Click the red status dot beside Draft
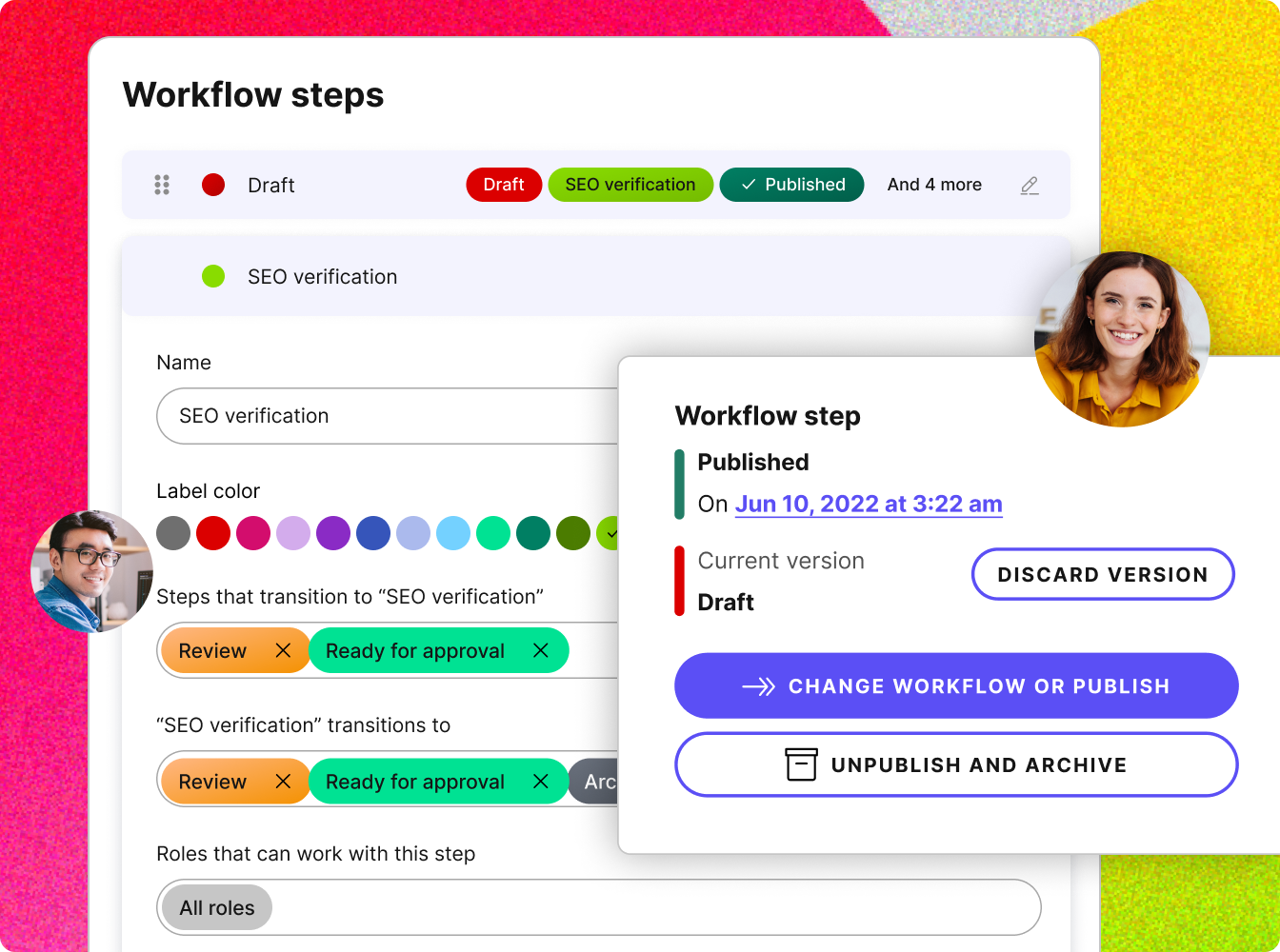 tap(213, 185)
